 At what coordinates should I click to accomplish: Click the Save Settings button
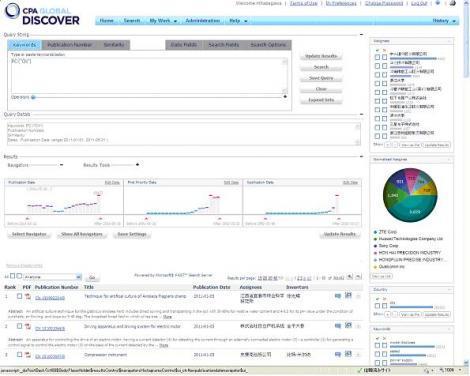(x=132, y=234)
